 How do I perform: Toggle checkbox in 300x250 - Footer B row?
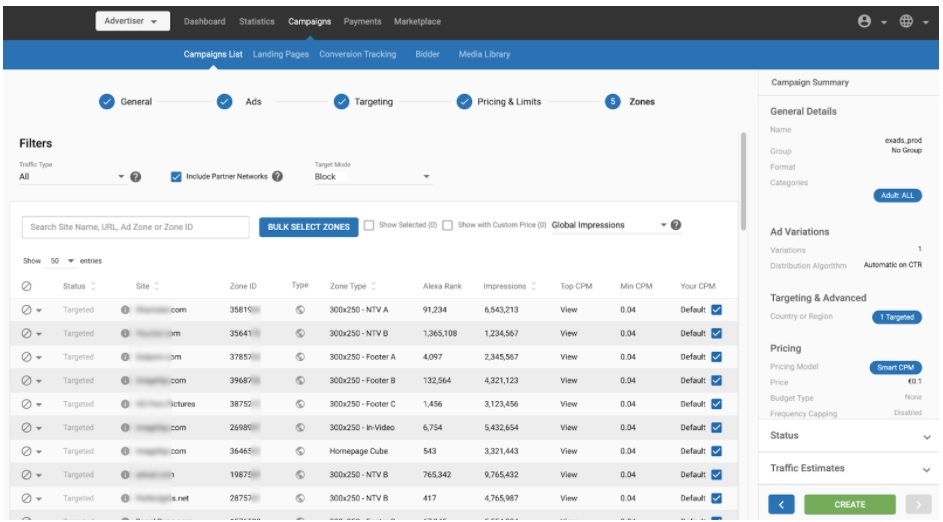point(716,380)
